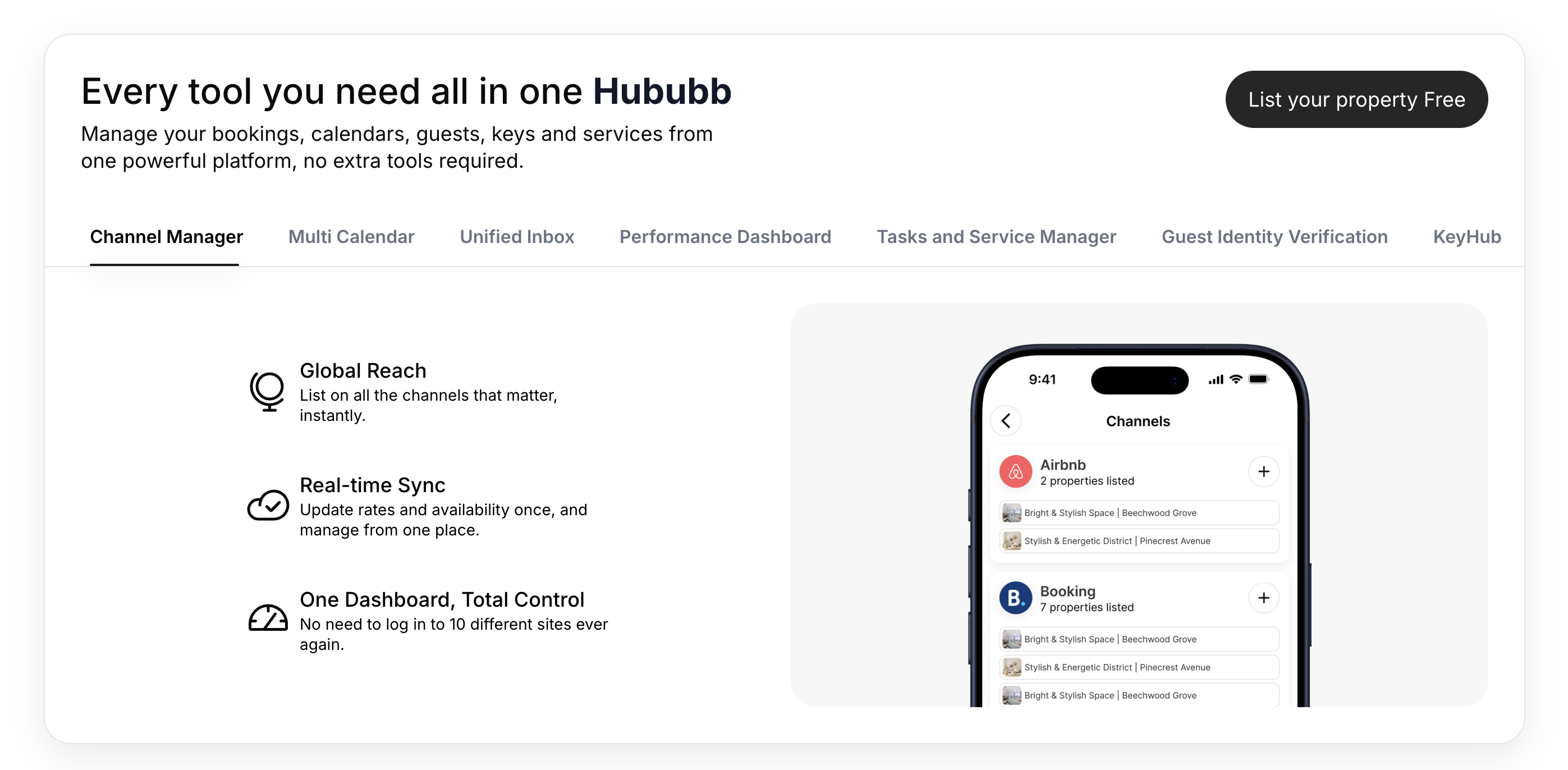Click the speedometer One Dashboard icon
The image size is (1568, 770).
point(268,618)
